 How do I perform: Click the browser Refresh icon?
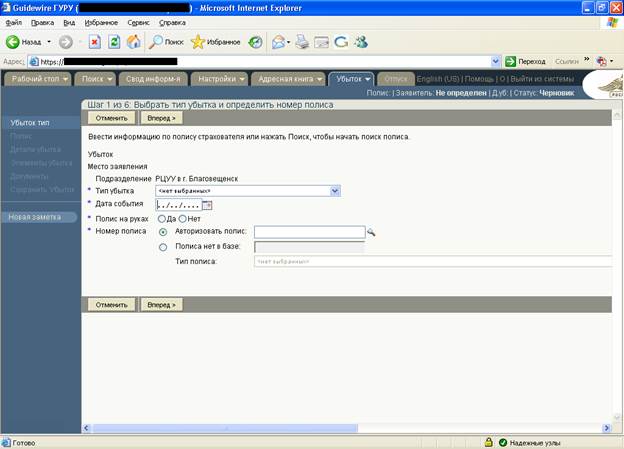(114, 42)
